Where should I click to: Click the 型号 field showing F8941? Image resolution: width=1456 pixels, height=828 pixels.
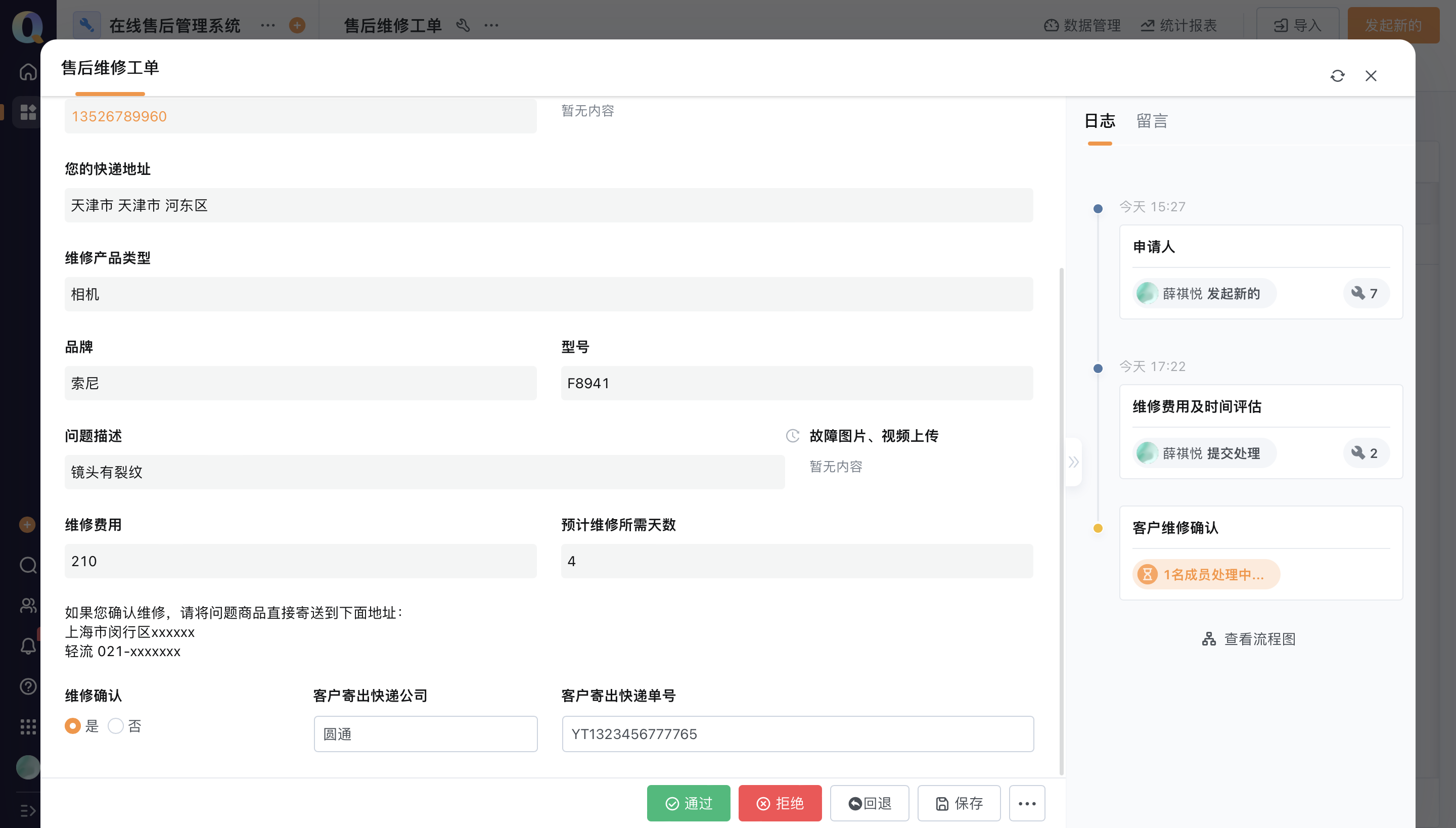click(797, 383)
